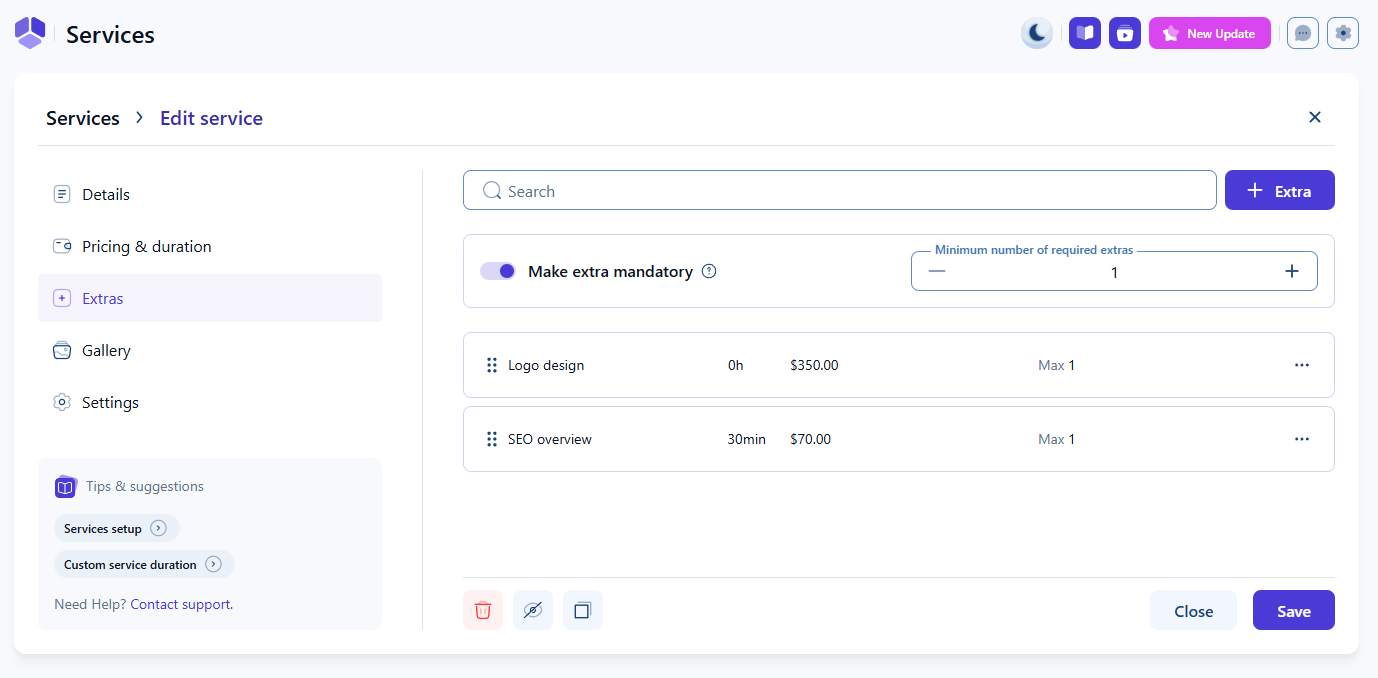
Task: Open the video tutorials icon in header
Action: [1125, 33]
